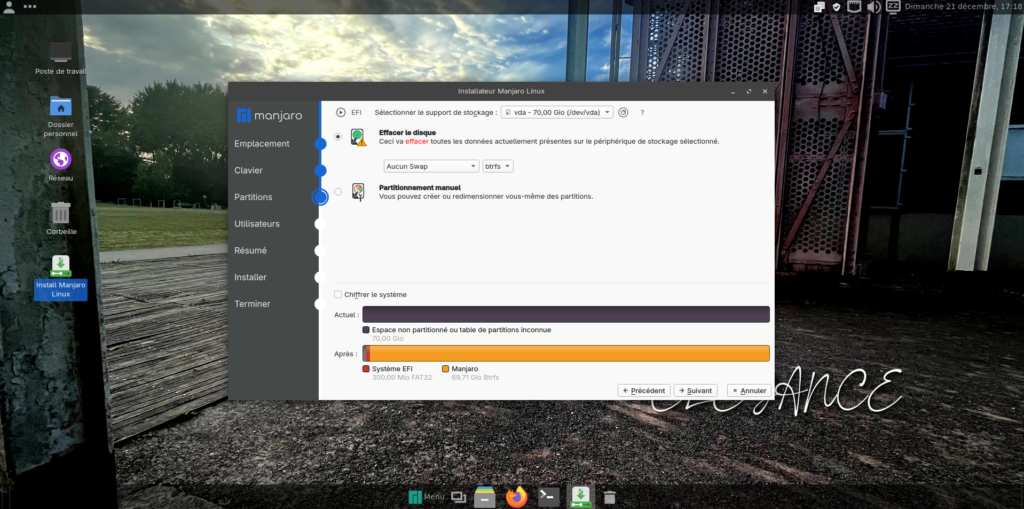Open the Corbeille desktop icon

[61, 218]
